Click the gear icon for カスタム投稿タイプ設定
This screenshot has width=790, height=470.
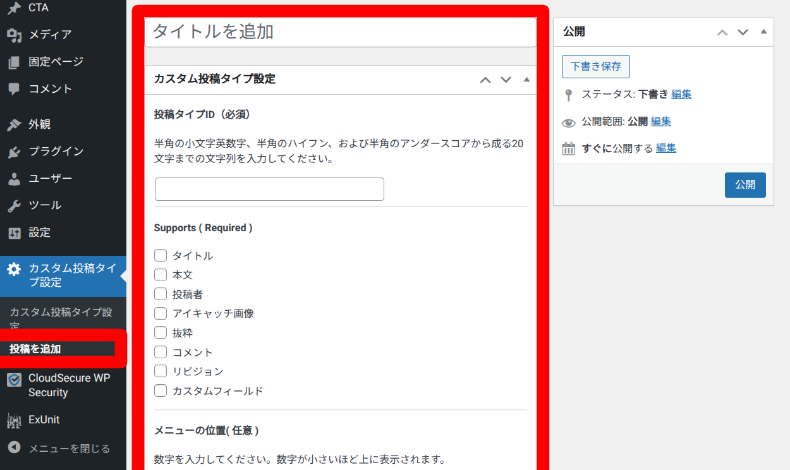(x=14, y=269)
